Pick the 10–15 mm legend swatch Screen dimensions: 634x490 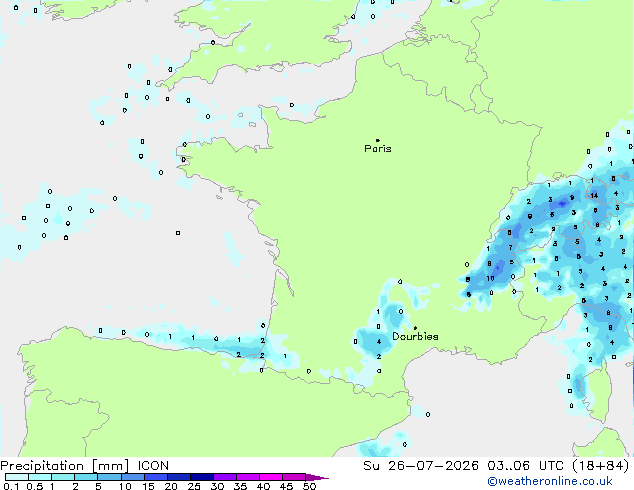pyautogui.click(x=133, y=477)
